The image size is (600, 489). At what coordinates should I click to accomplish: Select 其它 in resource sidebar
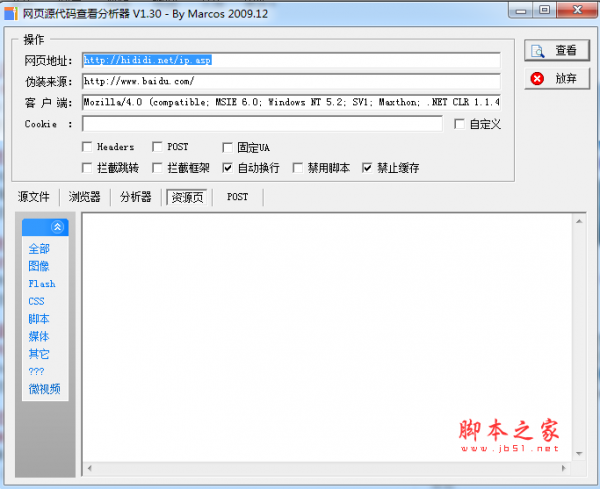(x=39, y=354)
